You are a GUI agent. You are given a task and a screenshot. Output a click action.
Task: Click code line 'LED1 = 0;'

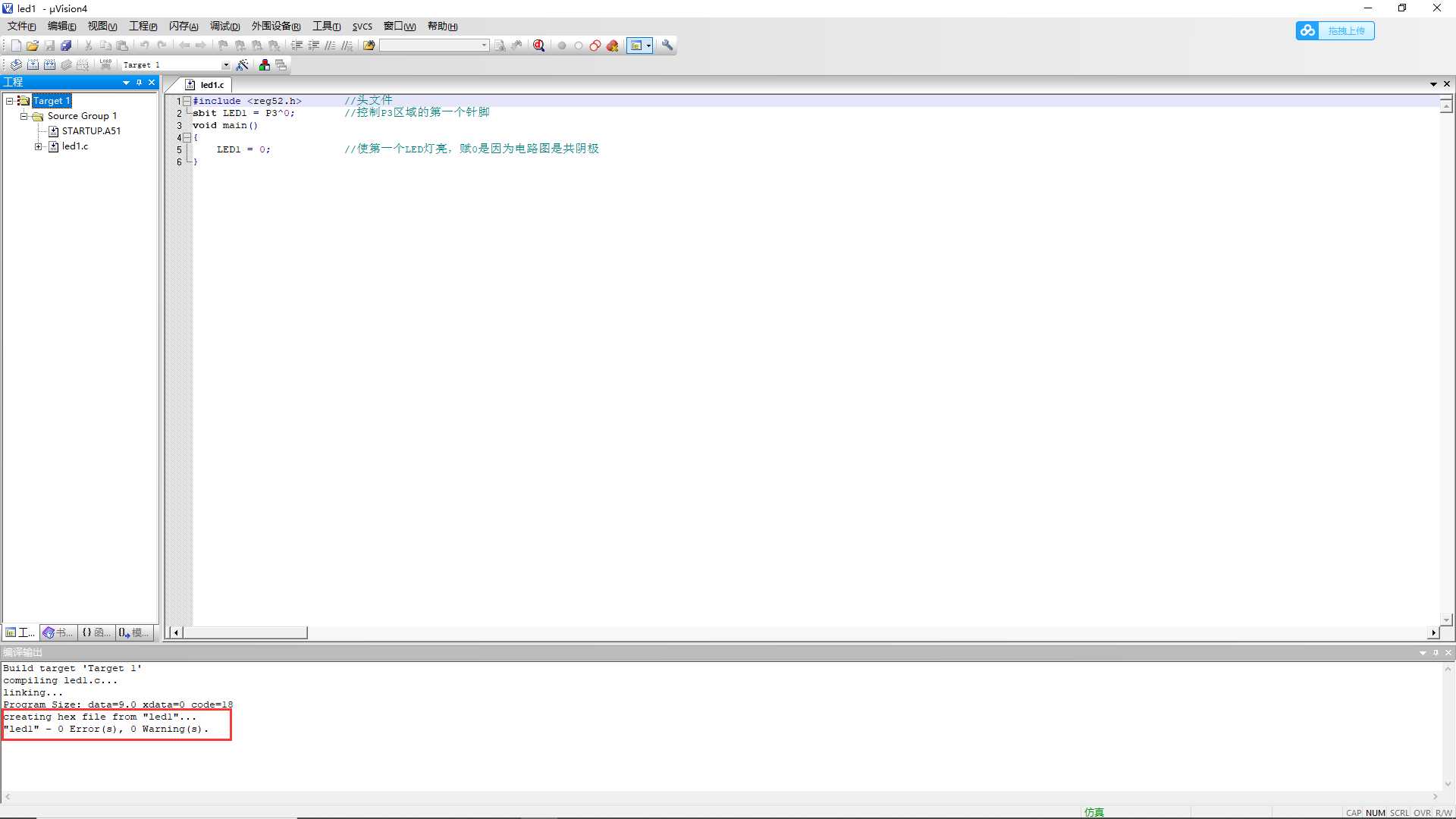243,149
